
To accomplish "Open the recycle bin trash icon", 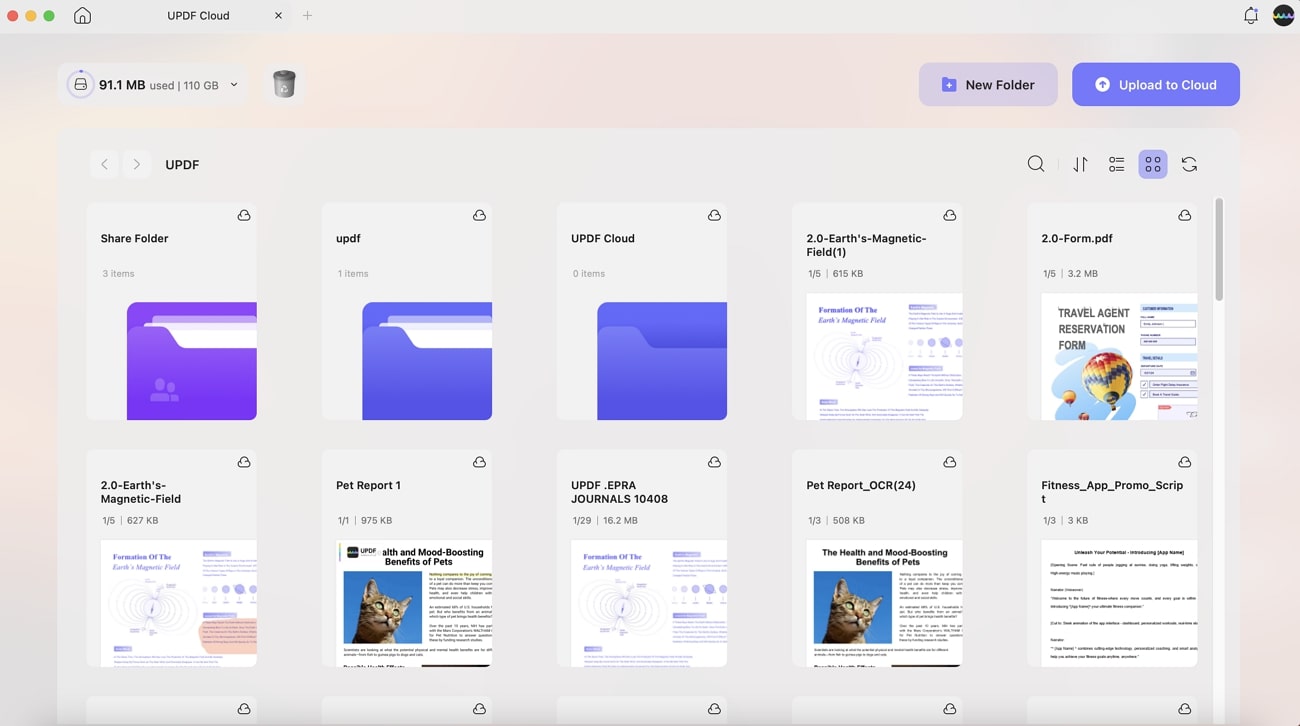I will point(284,85).
